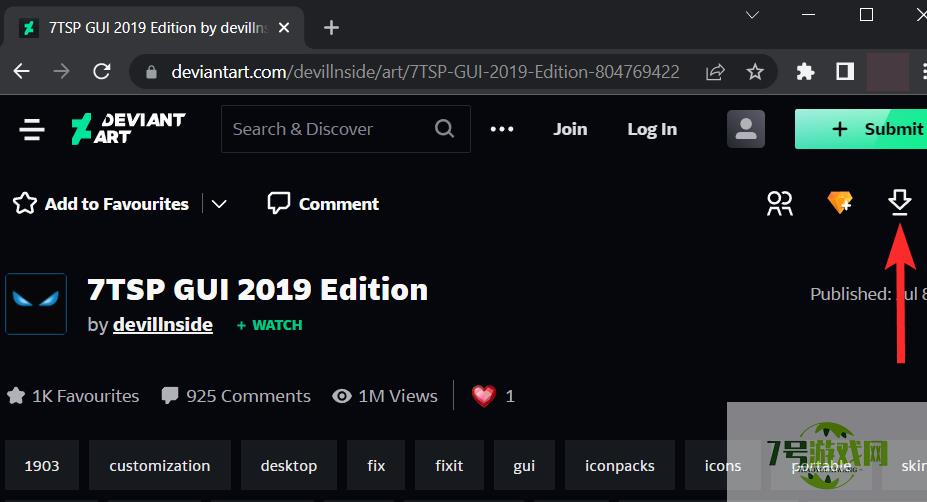The height and width of the screenshot is (502, 927).
Task: Click the Search & Discover input field
Action: point(325,129)
